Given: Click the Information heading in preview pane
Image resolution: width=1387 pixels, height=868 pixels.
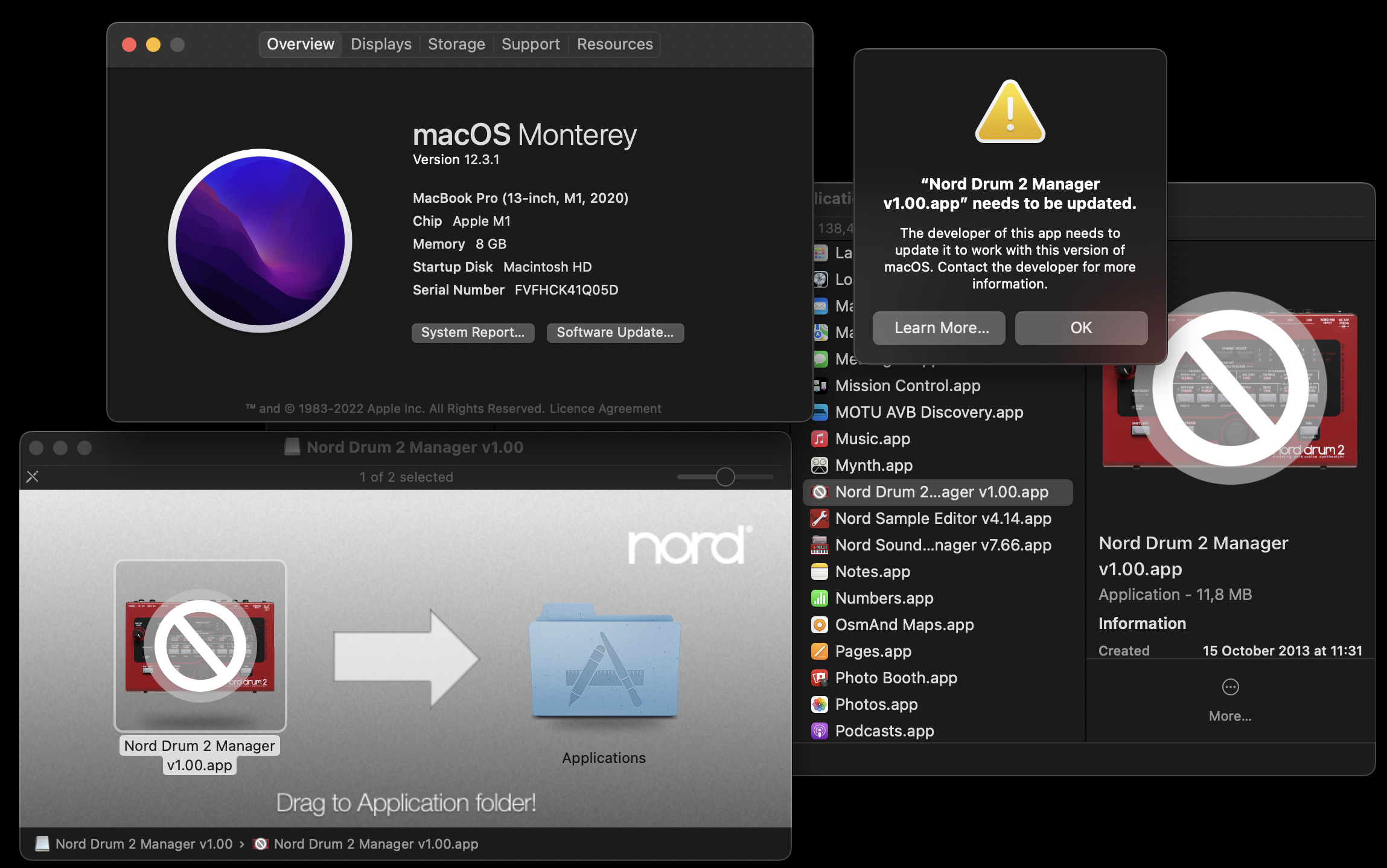Looking at the screenshot, I should 1142,623.
